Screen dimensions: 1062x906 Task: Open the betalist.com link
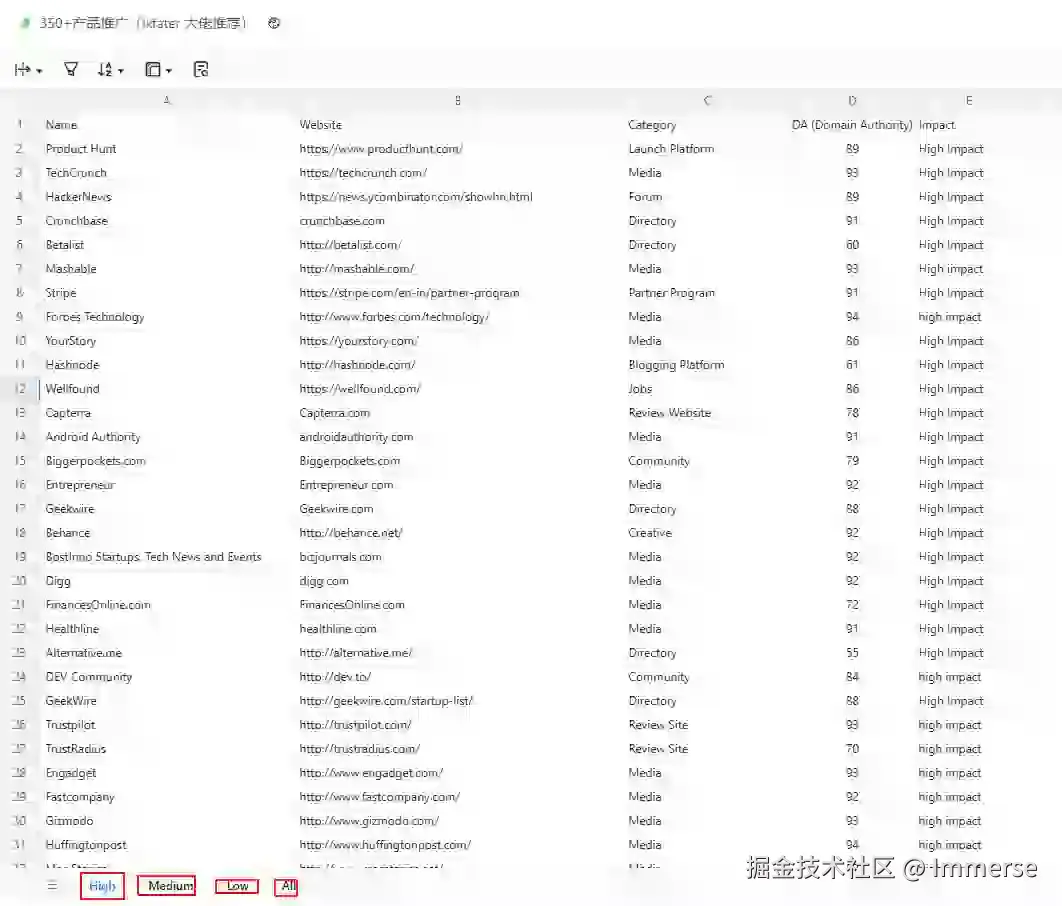click(350, 244)
